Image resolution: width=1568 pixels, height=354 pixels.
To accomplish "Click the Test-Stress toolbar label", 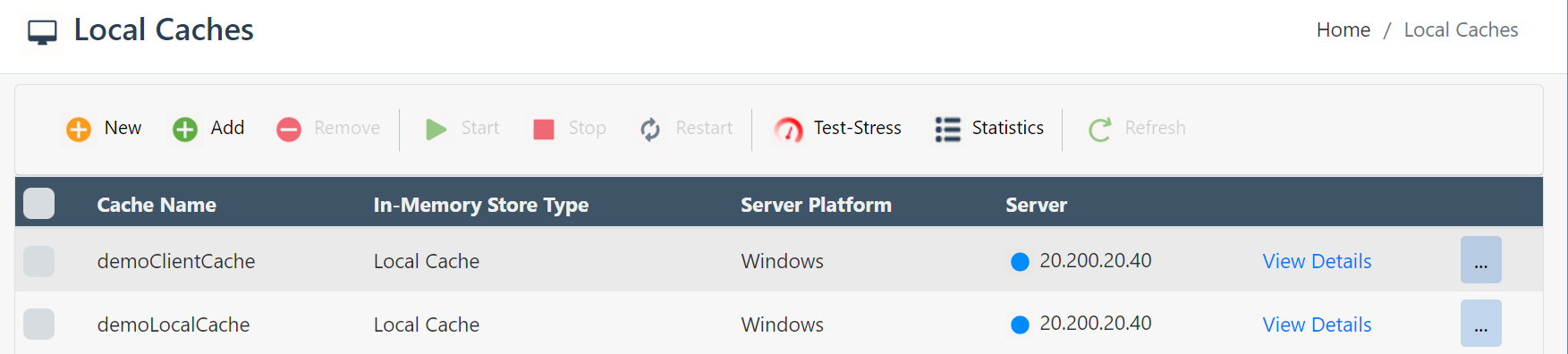I will coord(857,128).
